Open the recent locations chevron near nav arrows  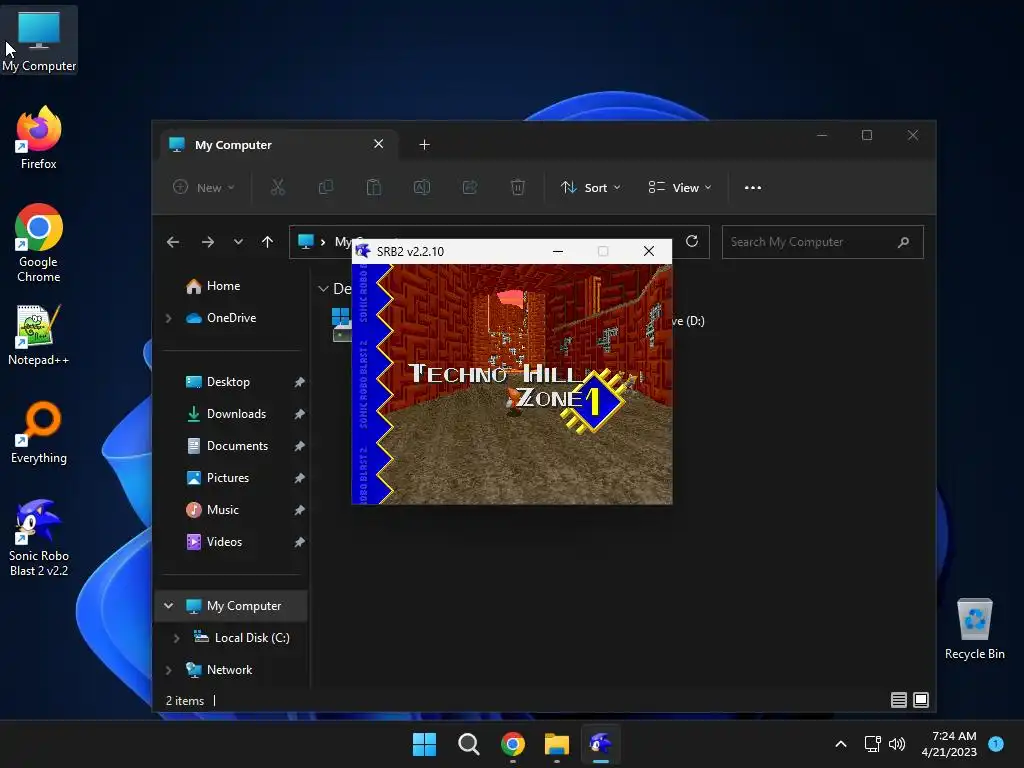pos(238,242)
